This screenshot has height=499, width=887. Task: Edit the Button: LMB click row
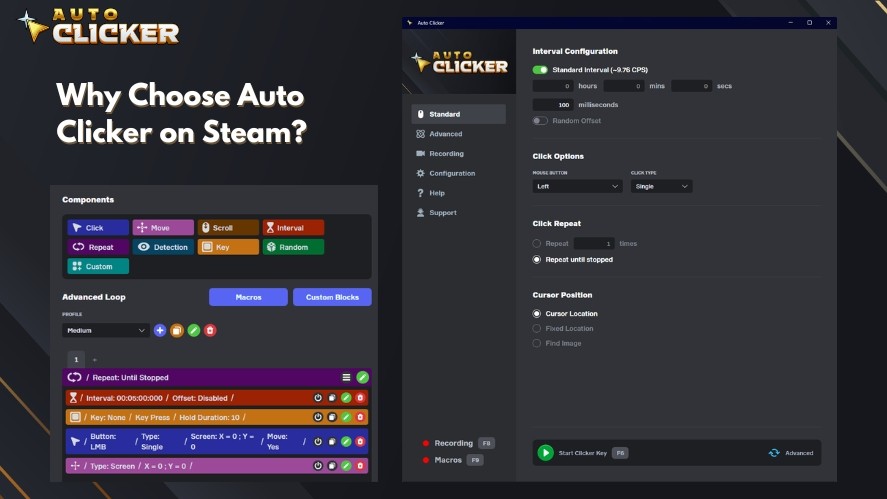pos(346,441)
